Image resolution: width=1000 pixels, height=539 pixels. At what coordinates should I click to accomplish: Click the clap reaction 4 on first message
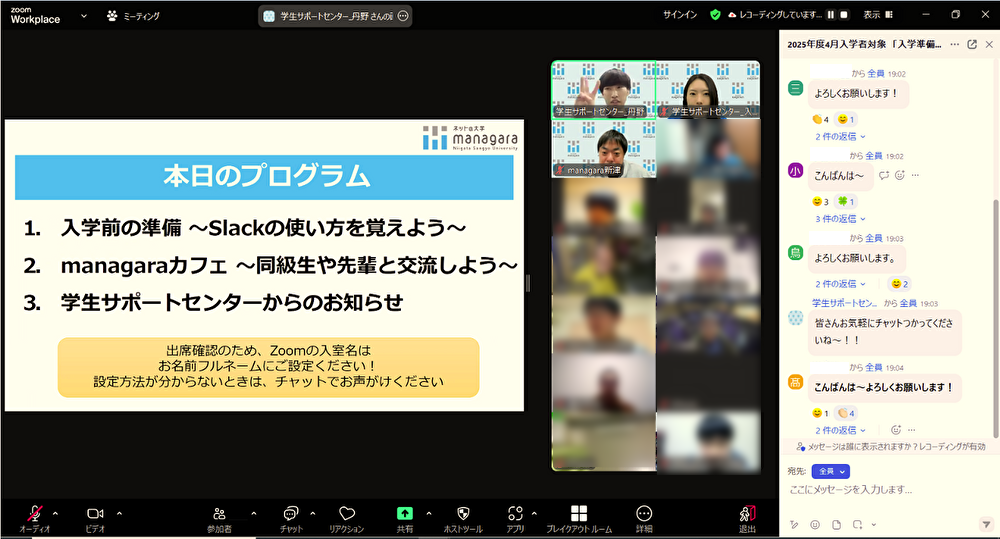pyautogui.click(x=820, y=119)
